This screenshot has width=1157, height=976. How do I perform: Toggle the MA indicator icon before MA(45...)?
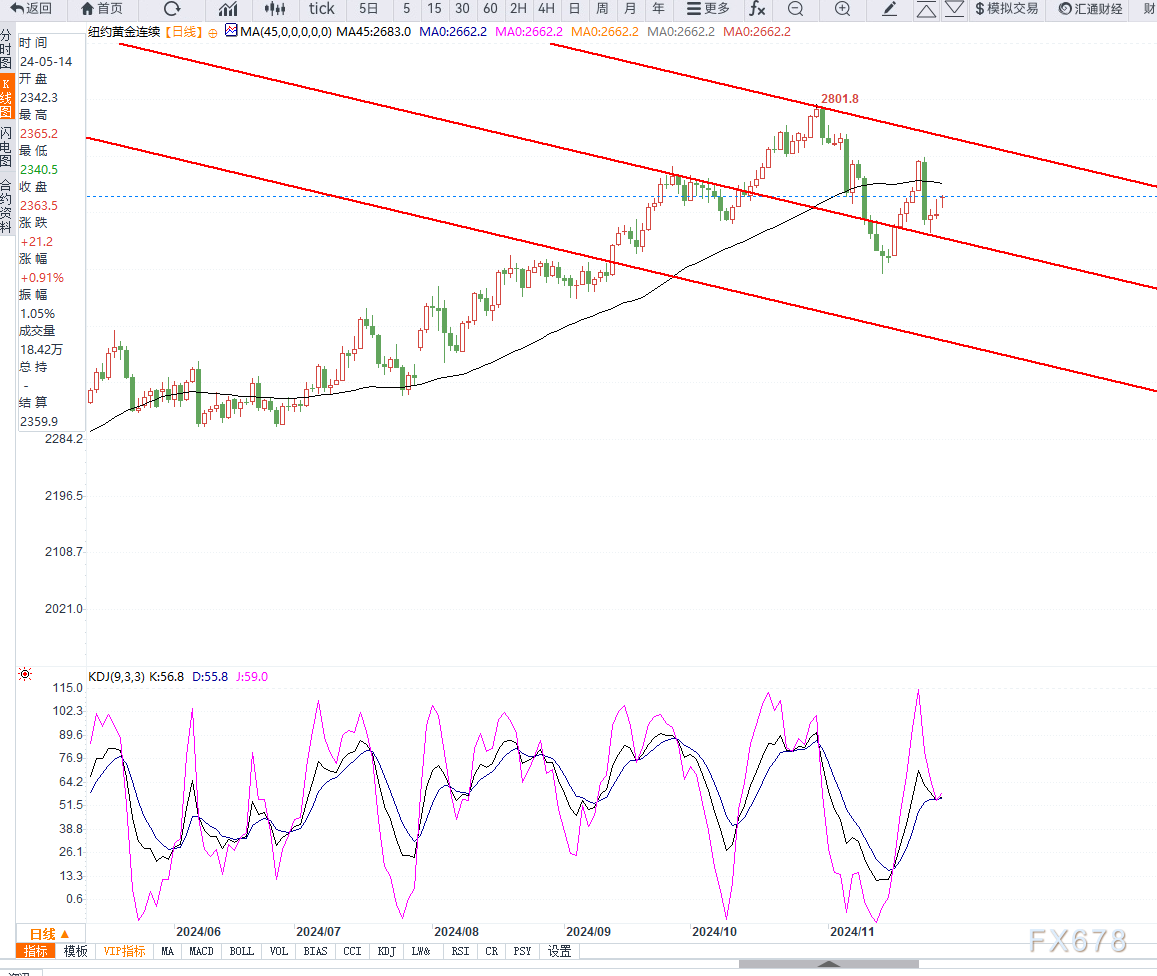(x=231, y=31)
